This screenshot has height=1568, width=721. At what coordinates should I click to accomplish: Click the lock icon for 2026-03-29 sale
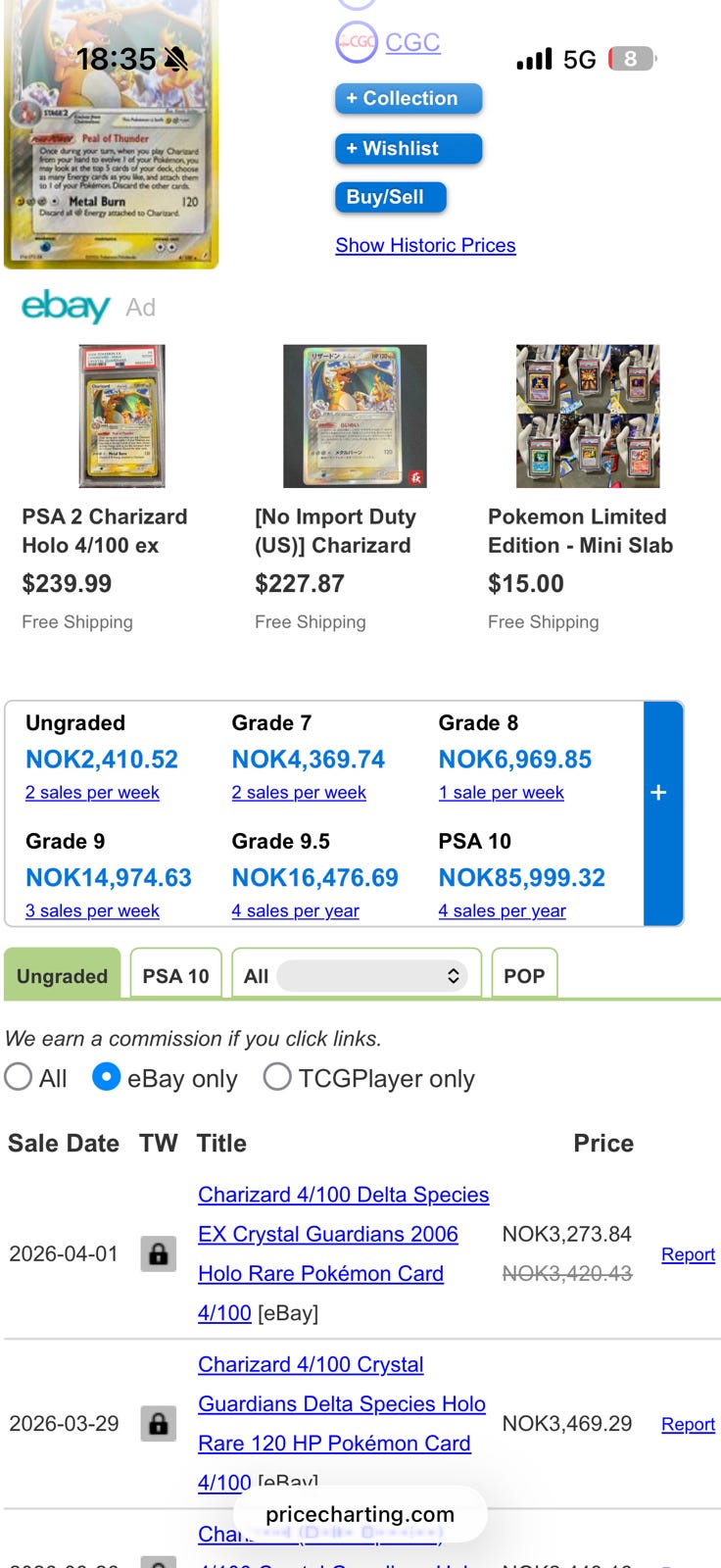tap(158, 1423)
